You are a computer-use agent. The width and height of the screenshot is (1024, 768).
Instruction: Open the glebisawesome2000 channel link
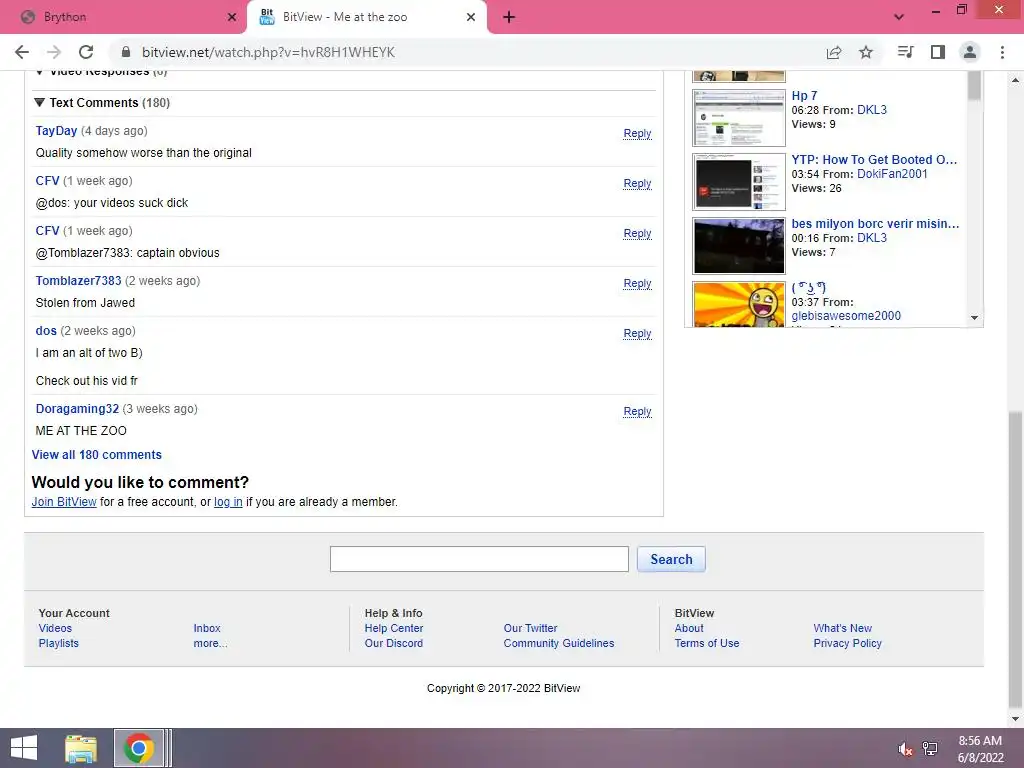[846, 315]
